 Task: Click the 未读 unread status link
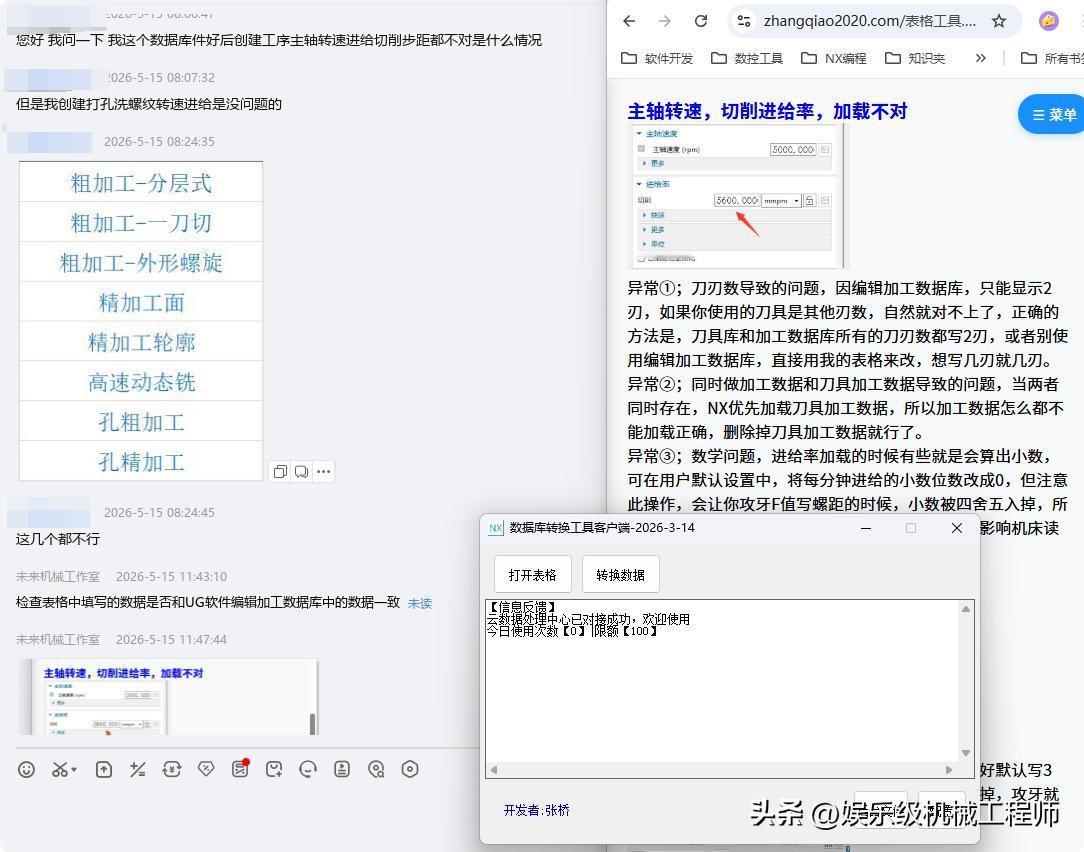[x=420, y=603]
